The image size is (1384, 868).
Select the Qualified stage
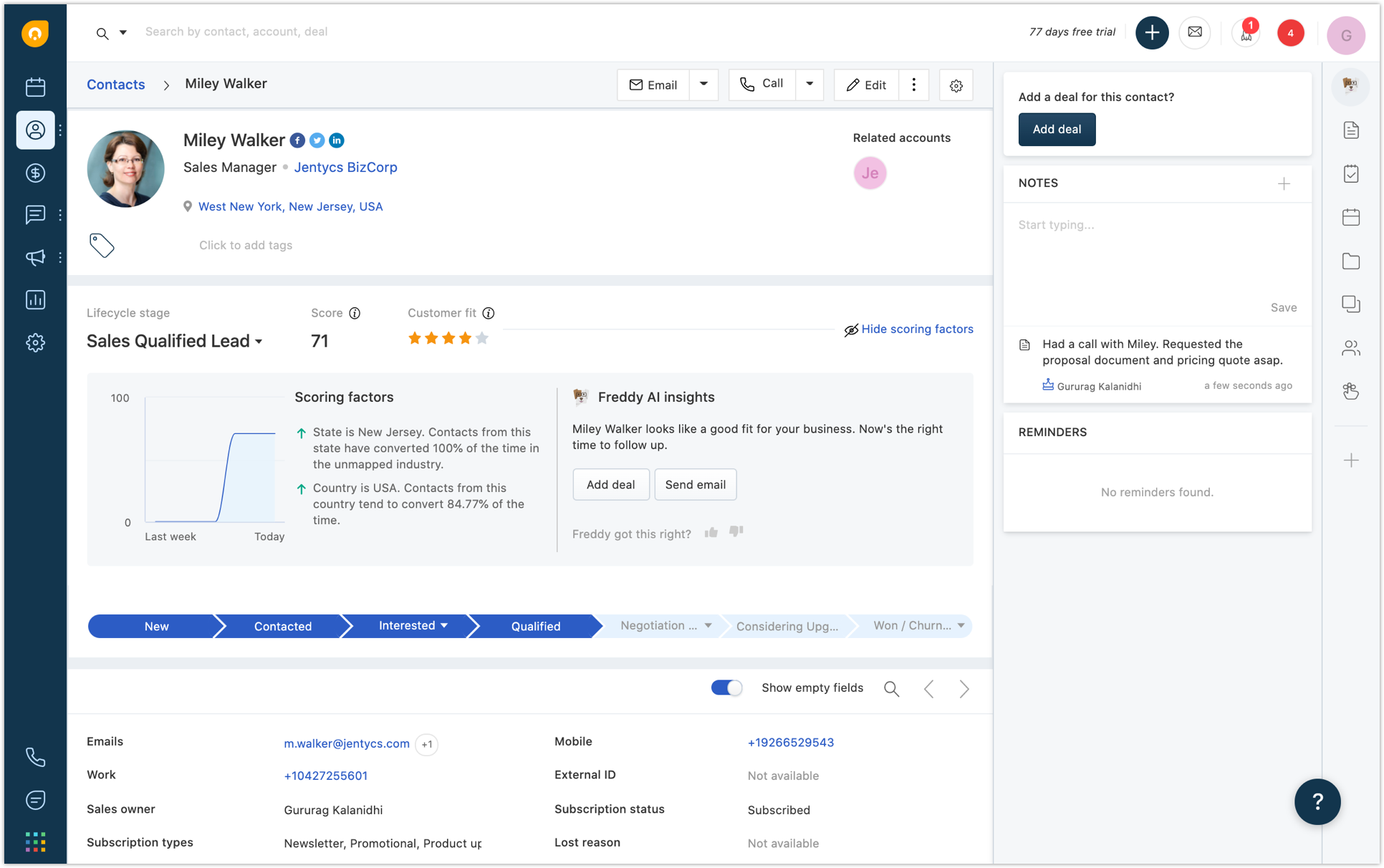tap(535, 626)
